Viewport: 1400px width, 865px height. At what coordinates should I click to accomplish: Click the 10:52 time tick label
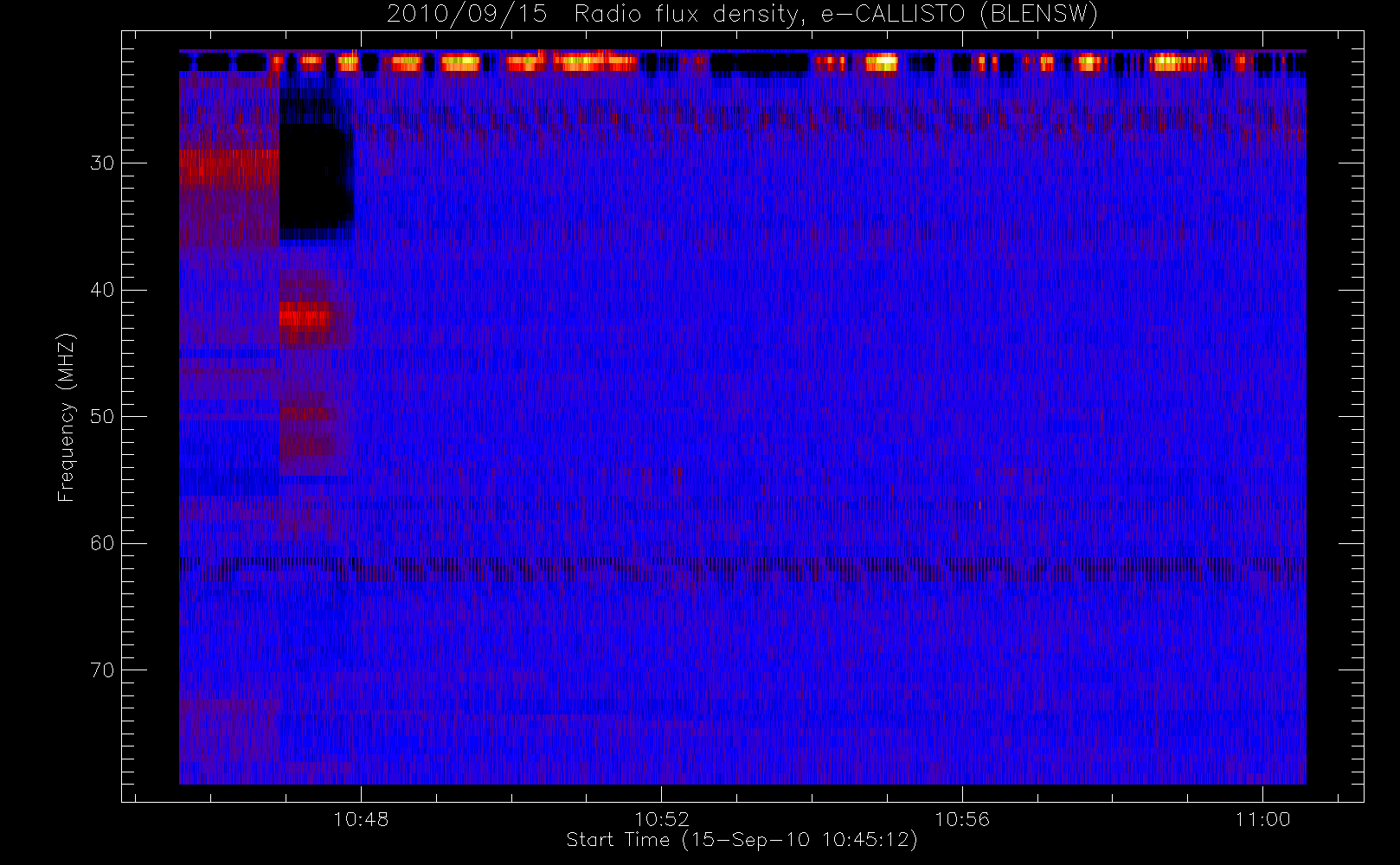662,818
